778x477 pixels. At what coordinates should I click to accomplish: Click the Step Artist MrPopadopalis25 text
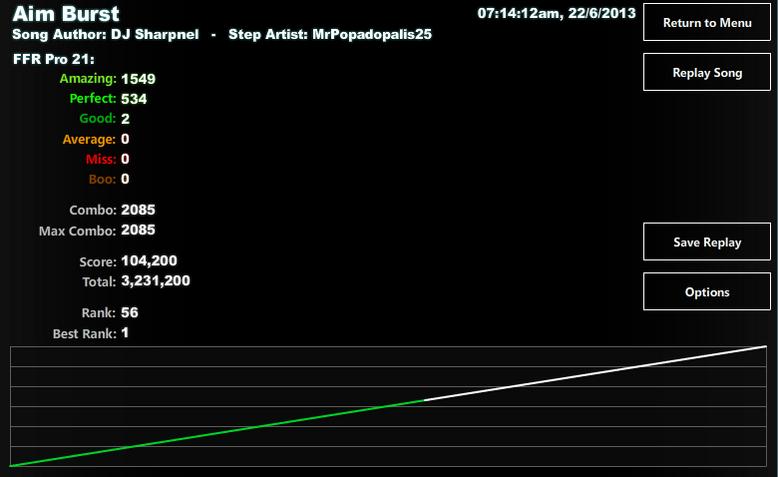[x=330, y=34]
